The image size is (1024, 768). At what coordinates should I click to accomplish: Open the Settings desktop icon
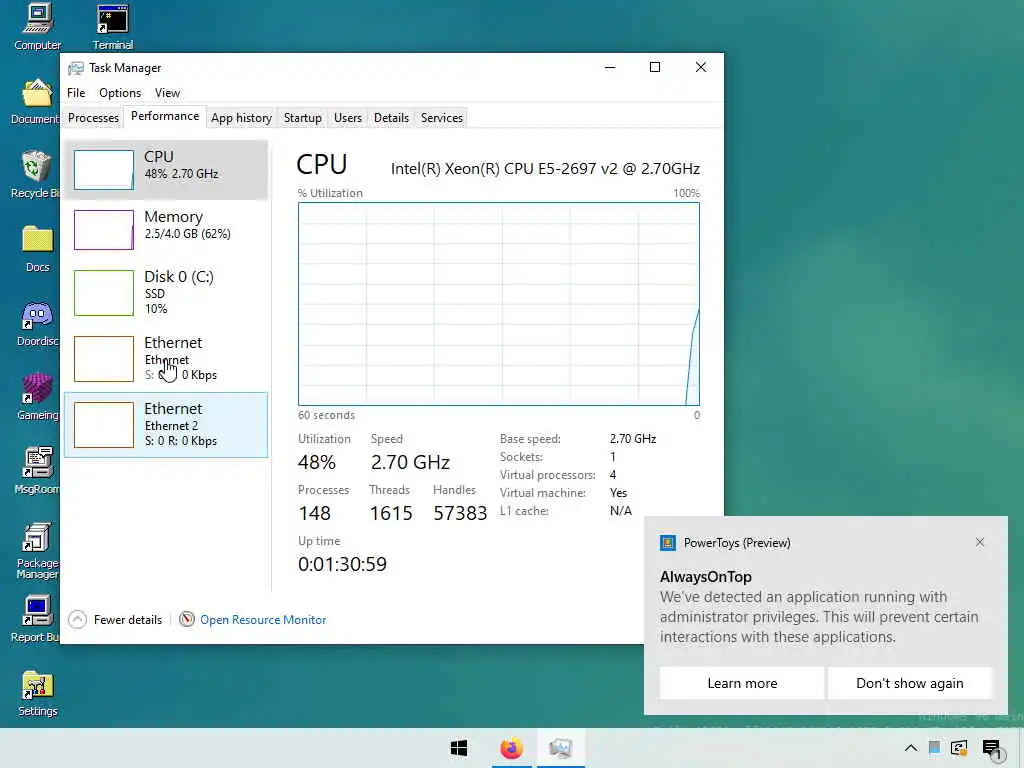[37, 694]
